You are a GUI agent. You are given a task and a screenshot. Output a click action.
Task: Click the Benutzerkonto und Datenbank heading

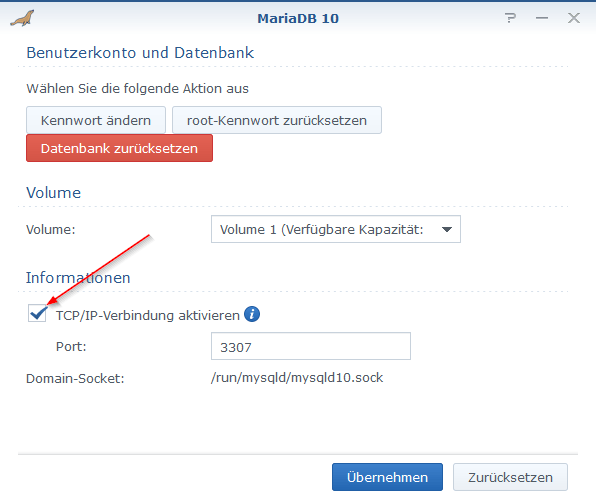pyautogui.click(x=140, y=52)
